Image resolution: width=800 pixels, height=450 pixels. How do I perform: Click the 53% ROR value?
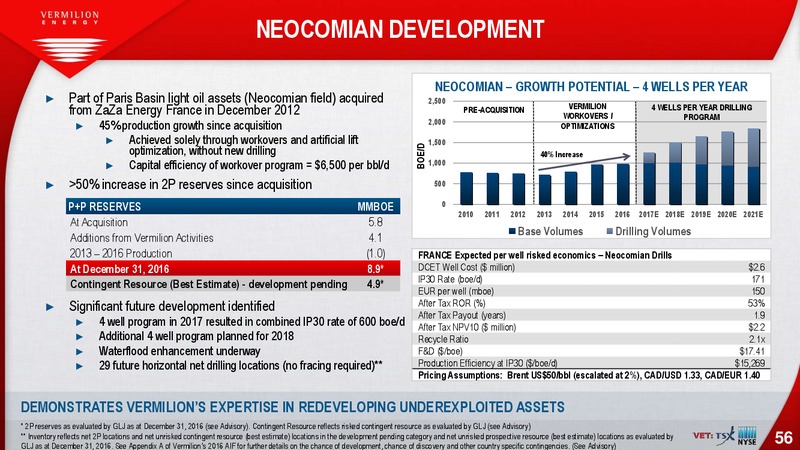pyautogui.click(x=756, y=304)
